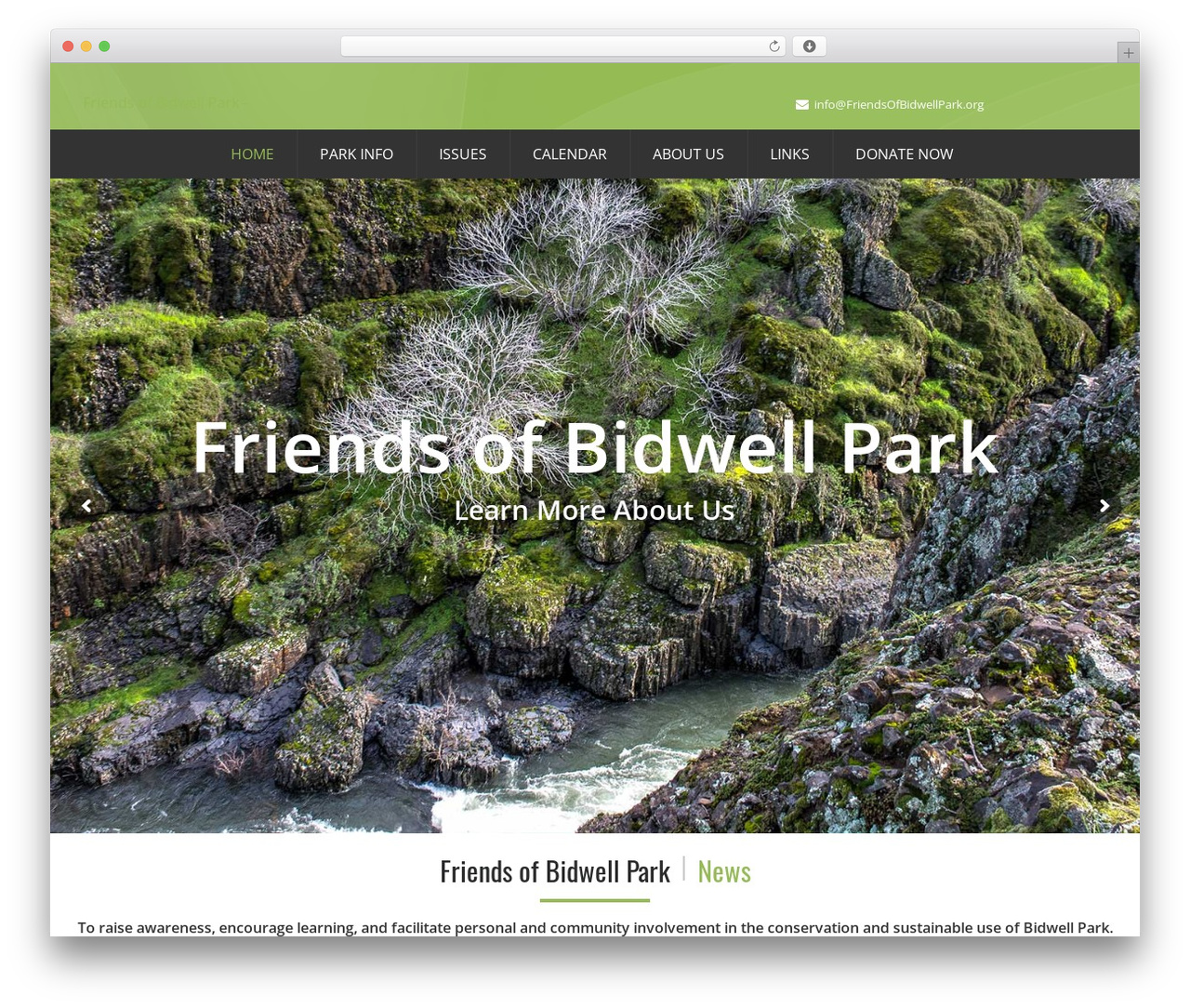Advance to the next slide arrow
1190x1008 pixels.
point(1104,506)
